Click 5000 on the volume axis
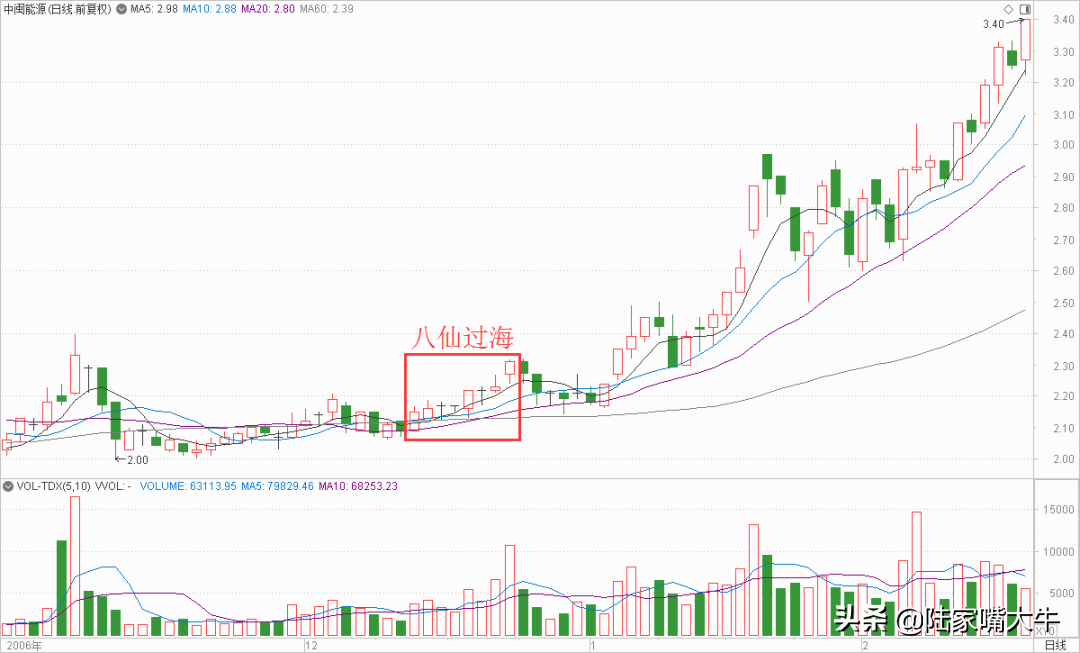Image resolution: width=1080 pixels, height=653 pixels. tap(1063, 594)
